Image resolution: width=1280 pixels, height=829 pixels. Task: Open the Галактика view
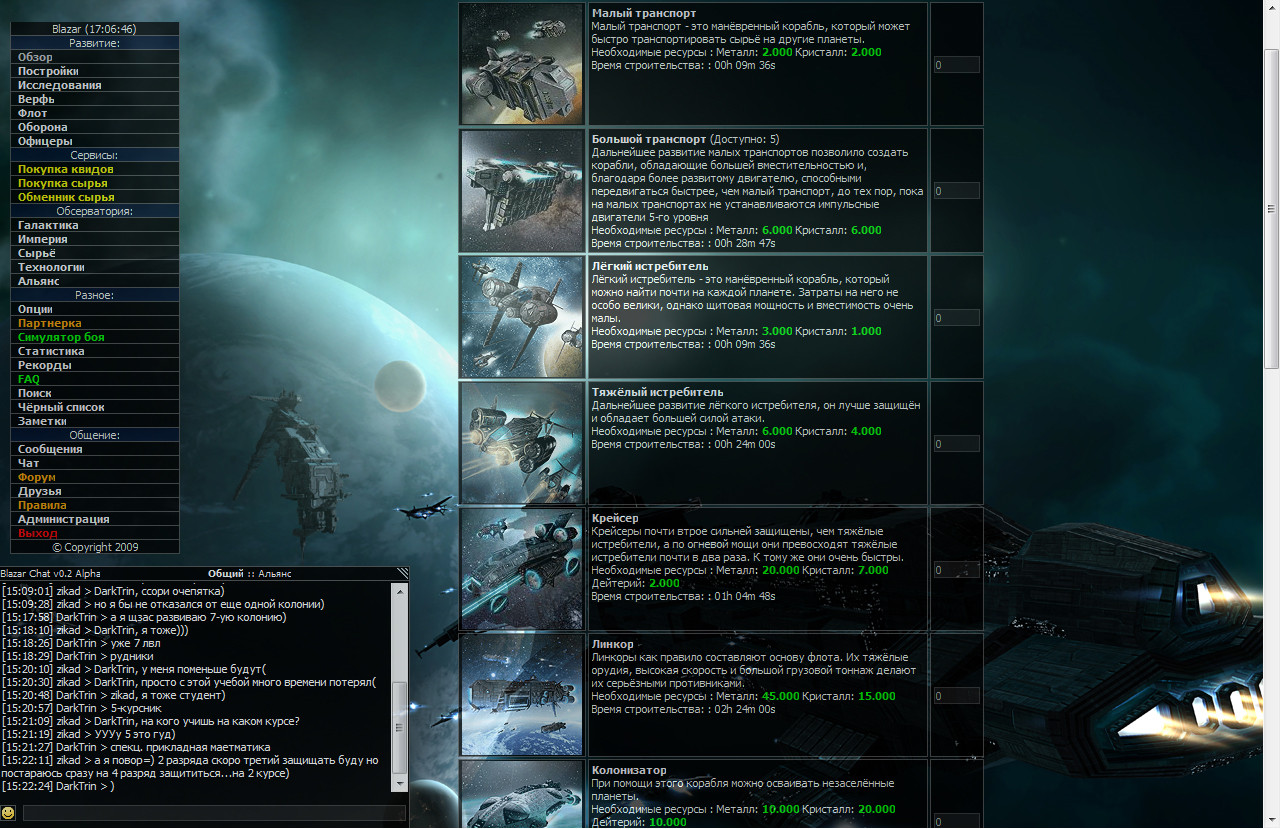pos(48,225)
